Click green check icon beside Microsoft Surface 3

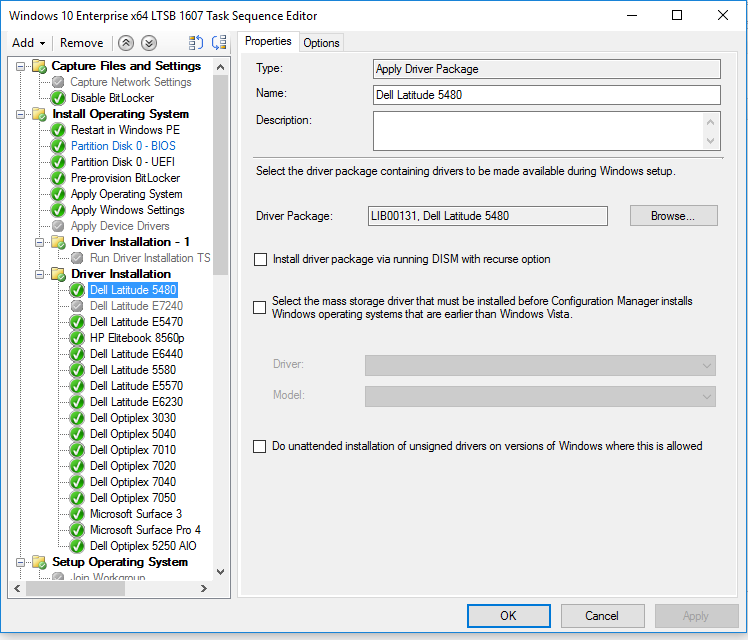coord(77,514)
